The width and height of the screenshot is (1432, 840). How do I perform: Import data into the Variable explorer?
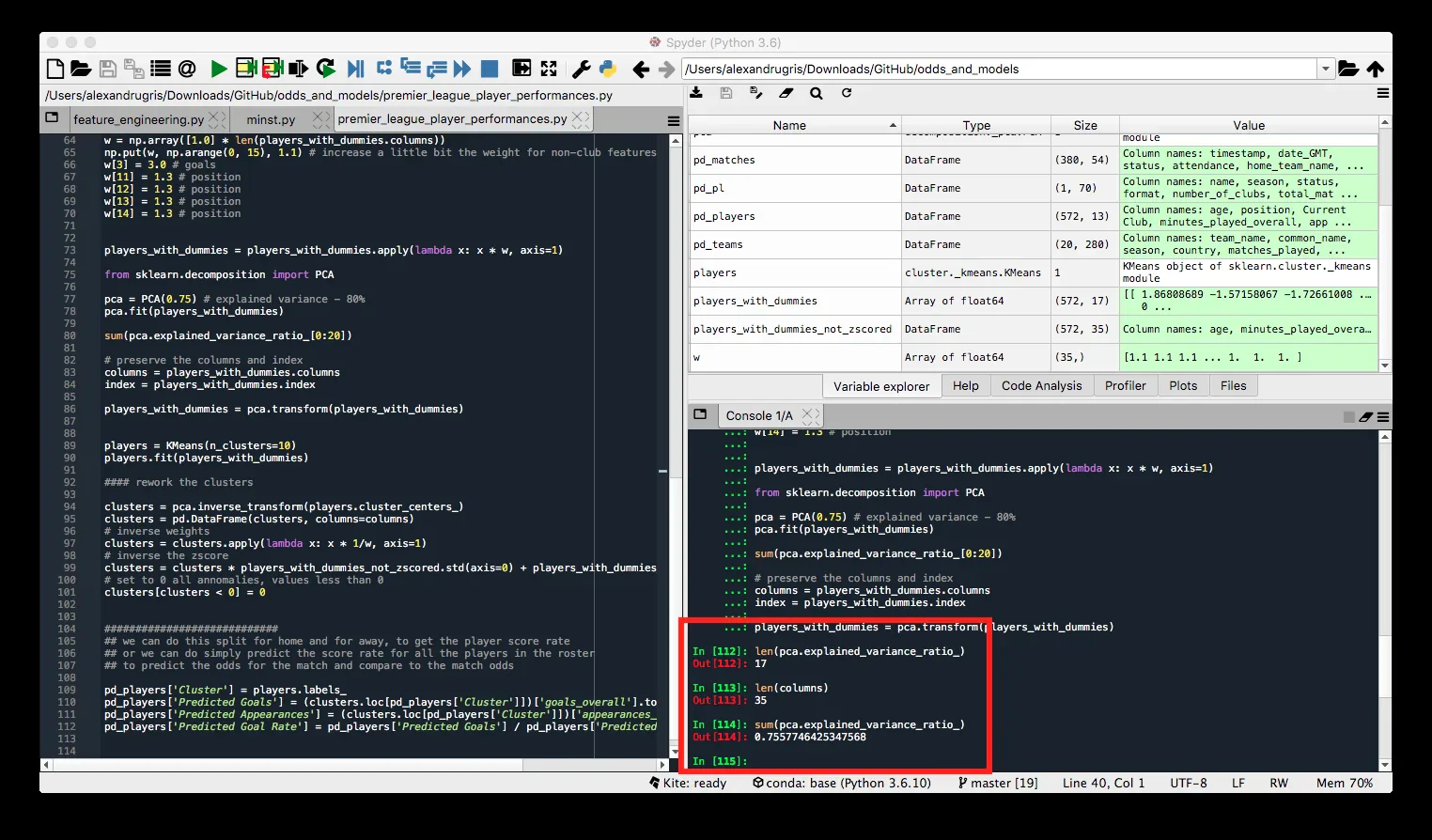pos(696,93)
